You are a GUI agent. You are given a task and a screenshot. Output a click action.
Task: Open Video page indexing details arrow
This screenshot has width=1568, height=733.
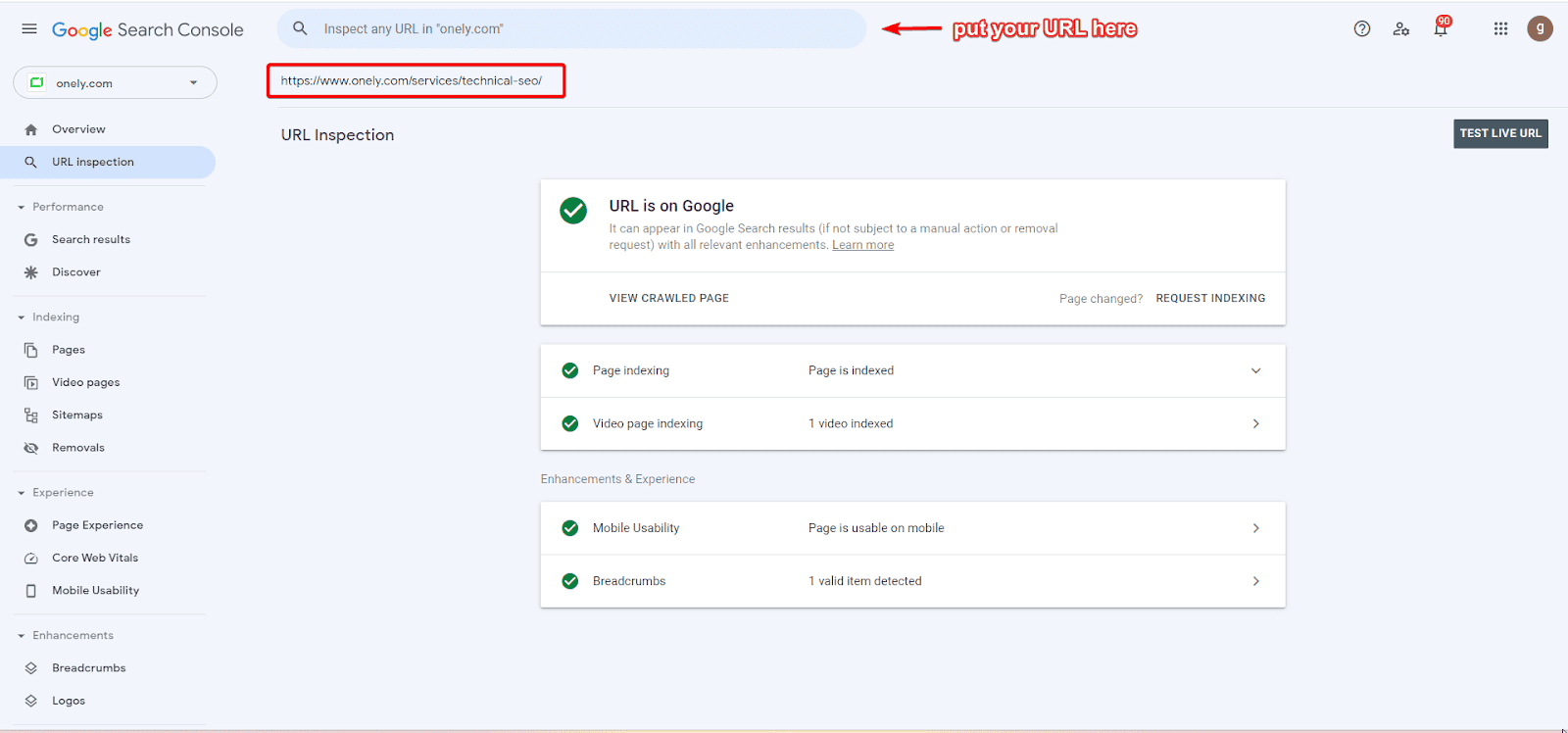point(1255,423)
